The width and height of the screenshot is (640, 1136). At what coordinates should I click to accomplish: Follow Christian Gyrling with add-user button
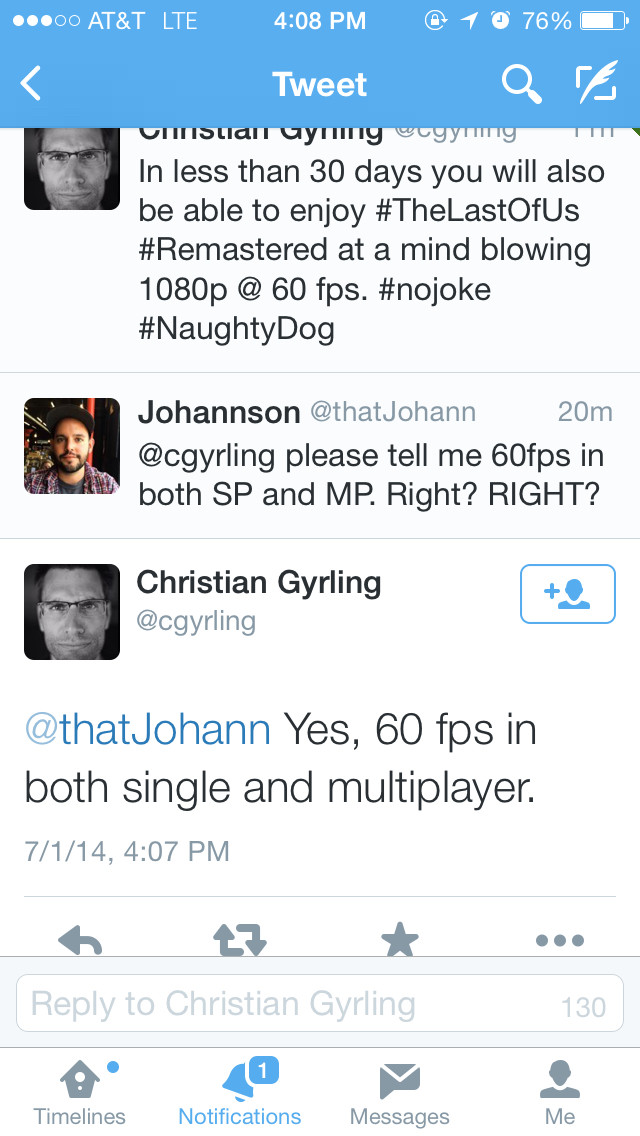(568, 593)
